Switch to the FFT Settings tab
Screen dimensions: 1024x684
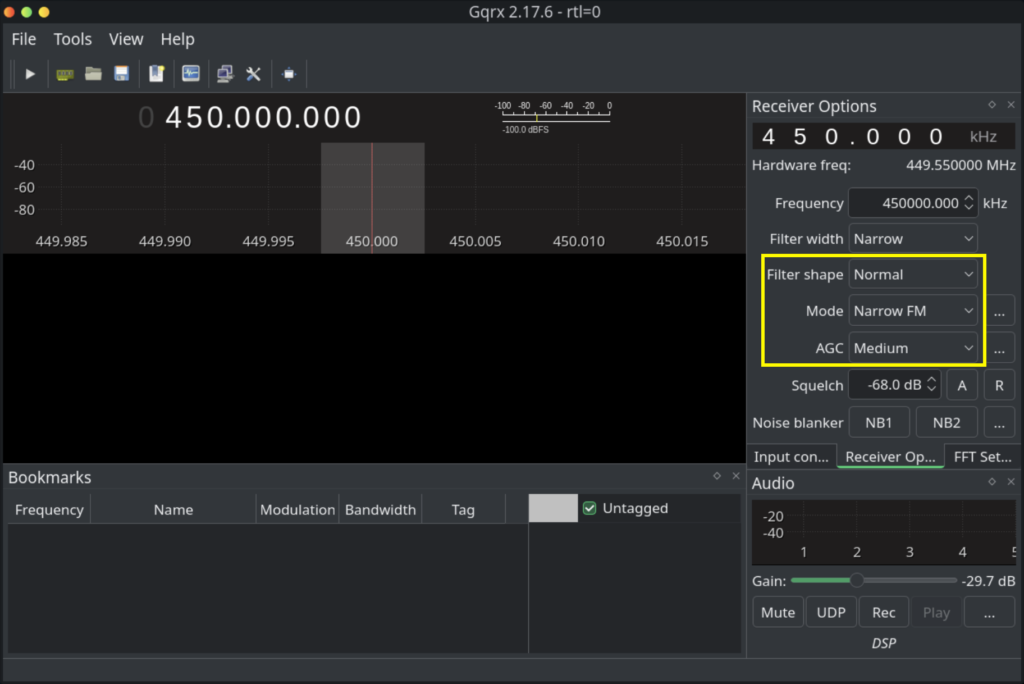tap(982, 457)
